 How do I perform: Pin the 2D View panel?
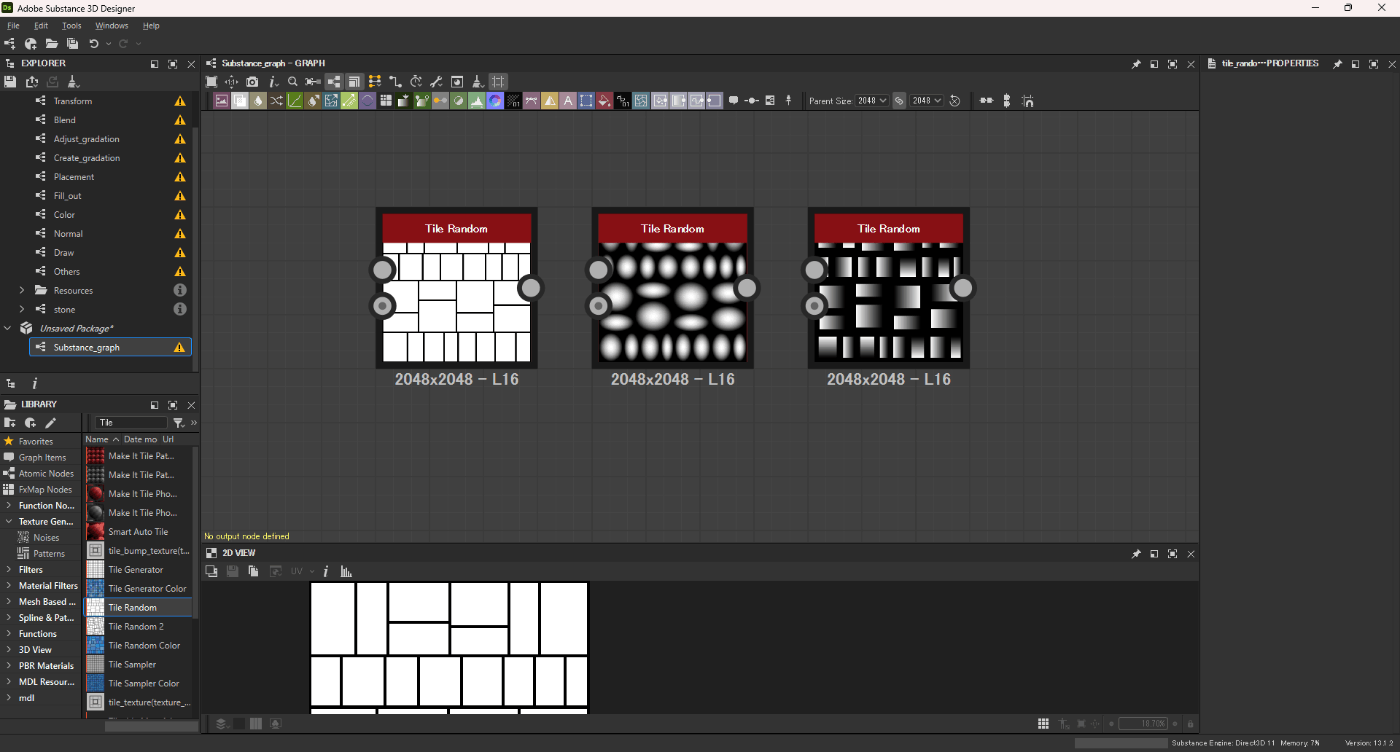click(1136, 553)
